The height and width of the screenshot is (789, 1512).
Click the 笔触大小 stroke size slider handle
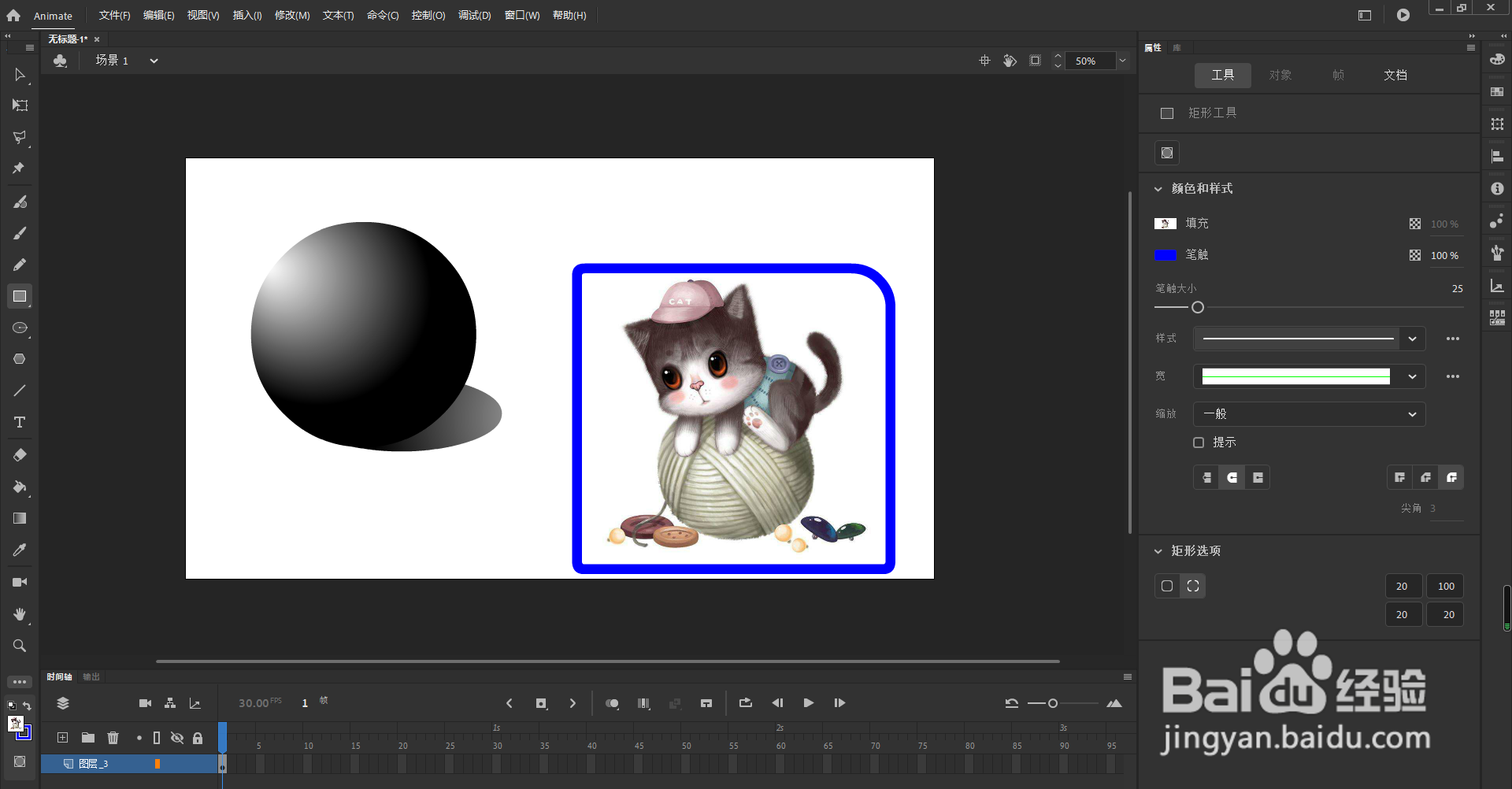pos(1198,307)
